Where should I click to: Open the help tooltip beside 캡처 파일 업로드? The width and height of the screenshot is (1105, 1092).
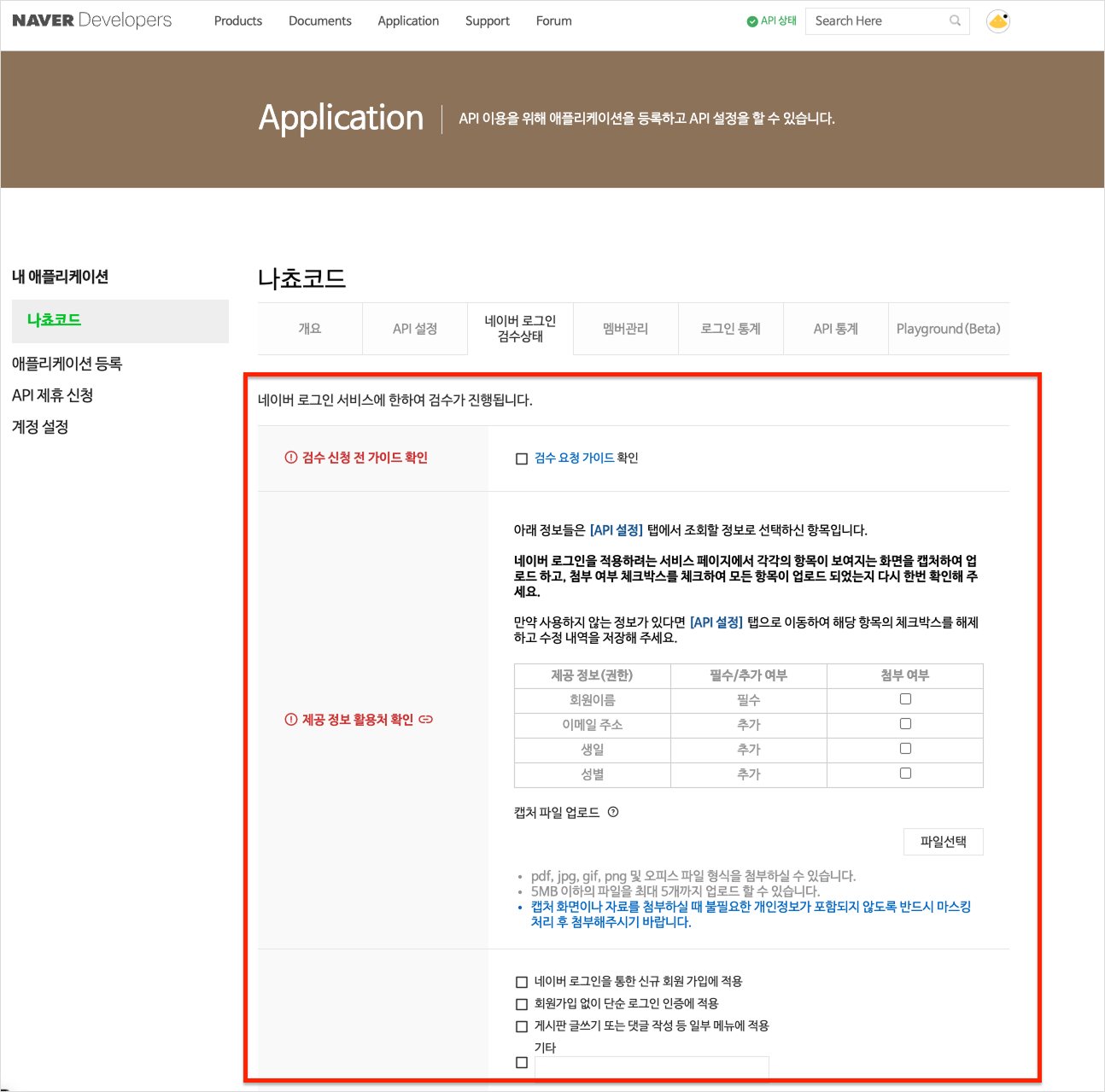612,813
